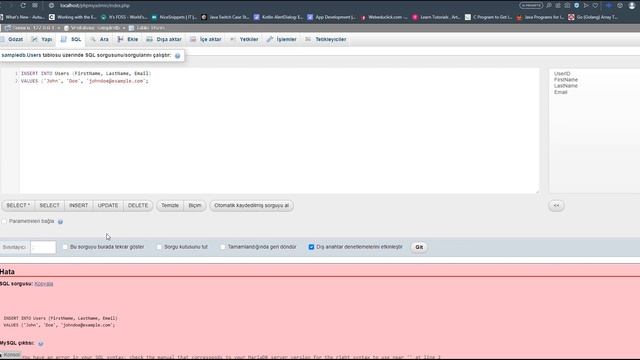640x360 pixels.
Task: Open the Webeduclick.com bookmark
Action: pos(384,17)
